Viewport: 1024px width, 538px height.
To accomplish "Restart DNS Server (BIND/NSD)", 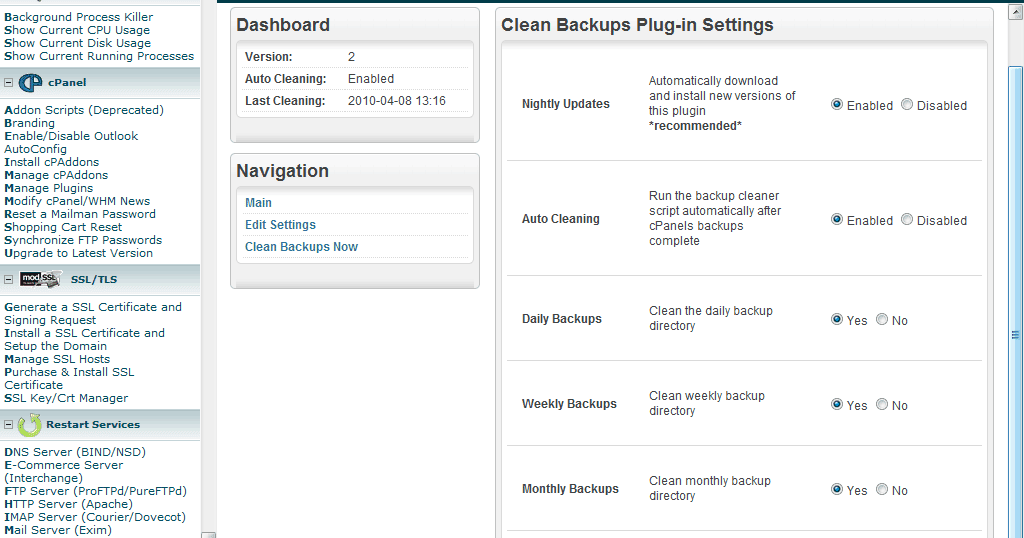I will (75, 452).
